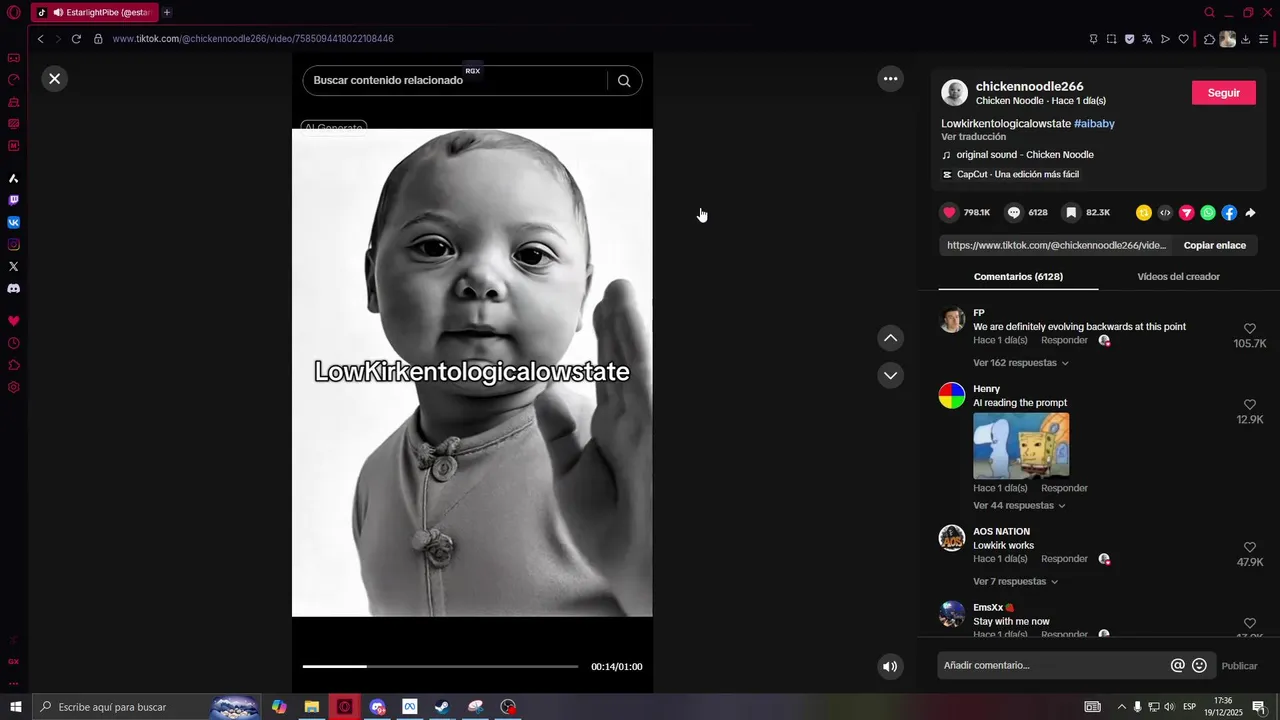Open the browser downloads icon
The width and height of the screenshot is (1280, 720).
(1246, 39)
